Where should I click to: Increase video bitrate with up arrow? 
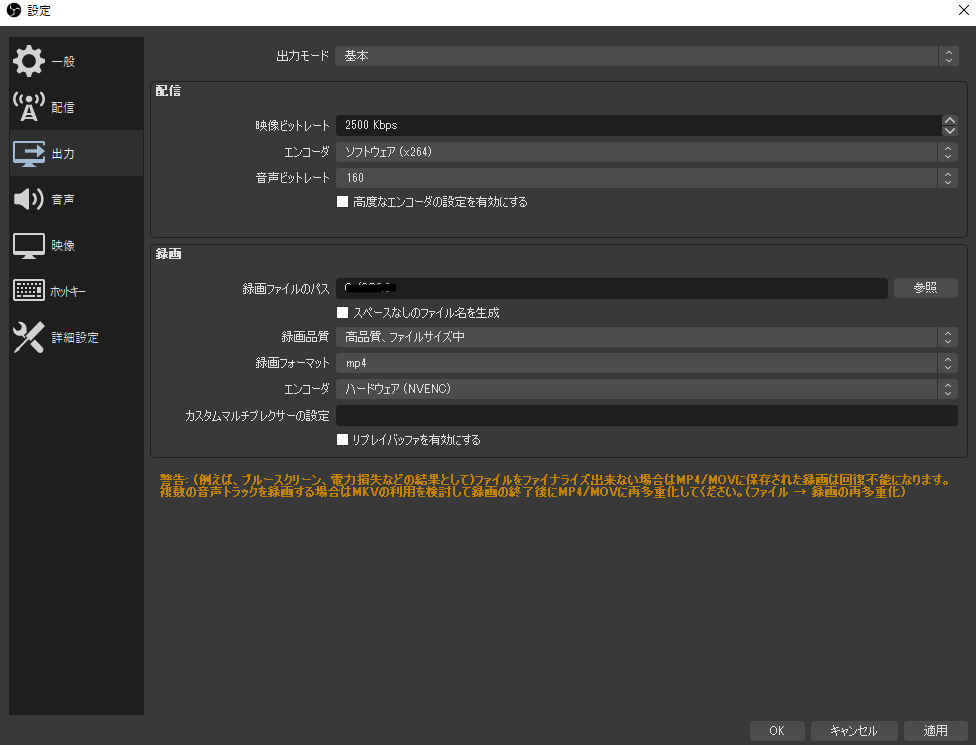coord(949,121)
